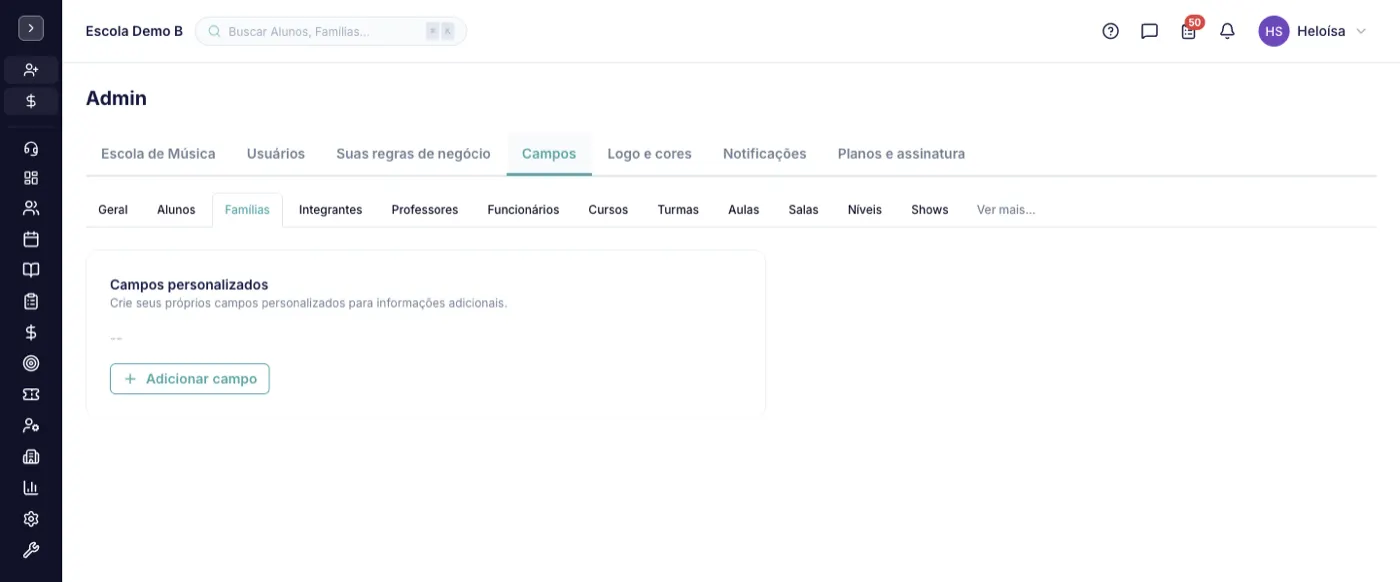The height and width of the screenshot is (582, 1400).
Task: Open tasks list with 50 badge
Action: tap(1189, 29)
